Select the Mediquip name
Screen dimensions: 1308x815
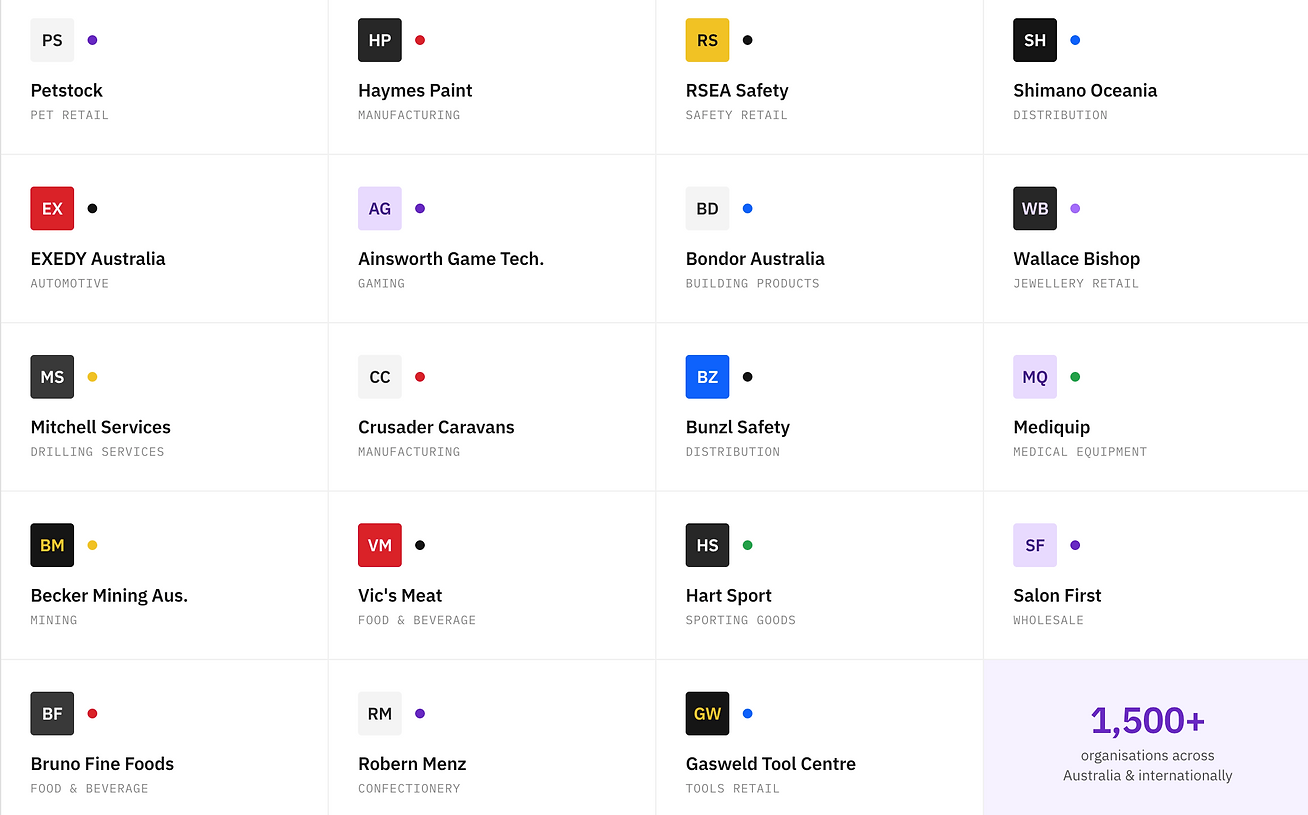[1052, 427]
